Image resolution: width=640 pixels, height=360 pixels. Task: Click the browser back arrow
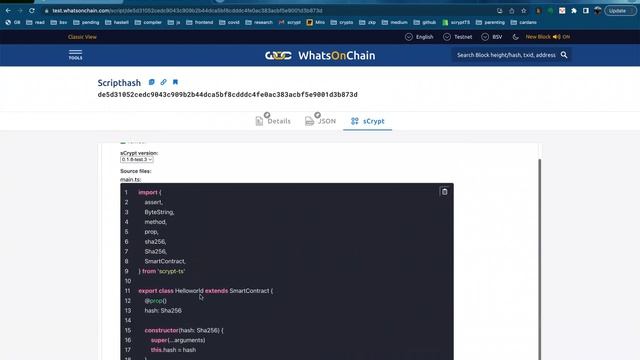(x=8, y=11)
